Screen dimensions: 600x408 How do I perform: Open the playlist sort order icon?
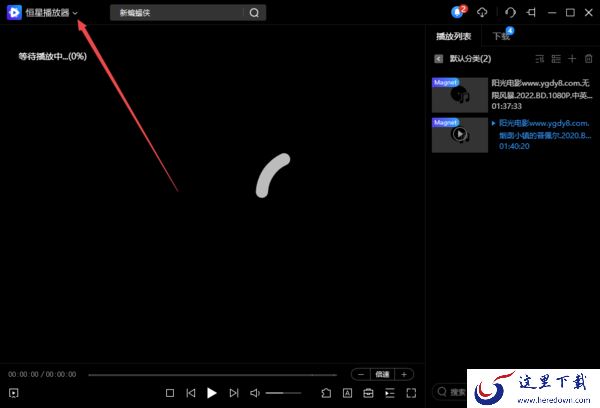click(x=540, y=59)
